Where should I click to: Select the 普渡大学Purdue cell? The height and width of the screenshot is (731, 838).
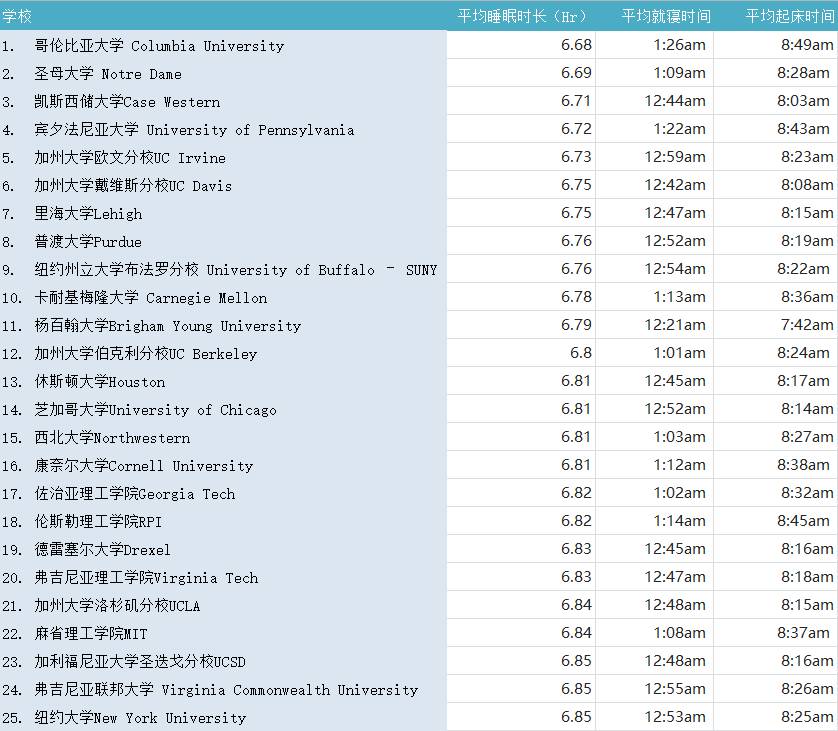(x=88, y=242)
